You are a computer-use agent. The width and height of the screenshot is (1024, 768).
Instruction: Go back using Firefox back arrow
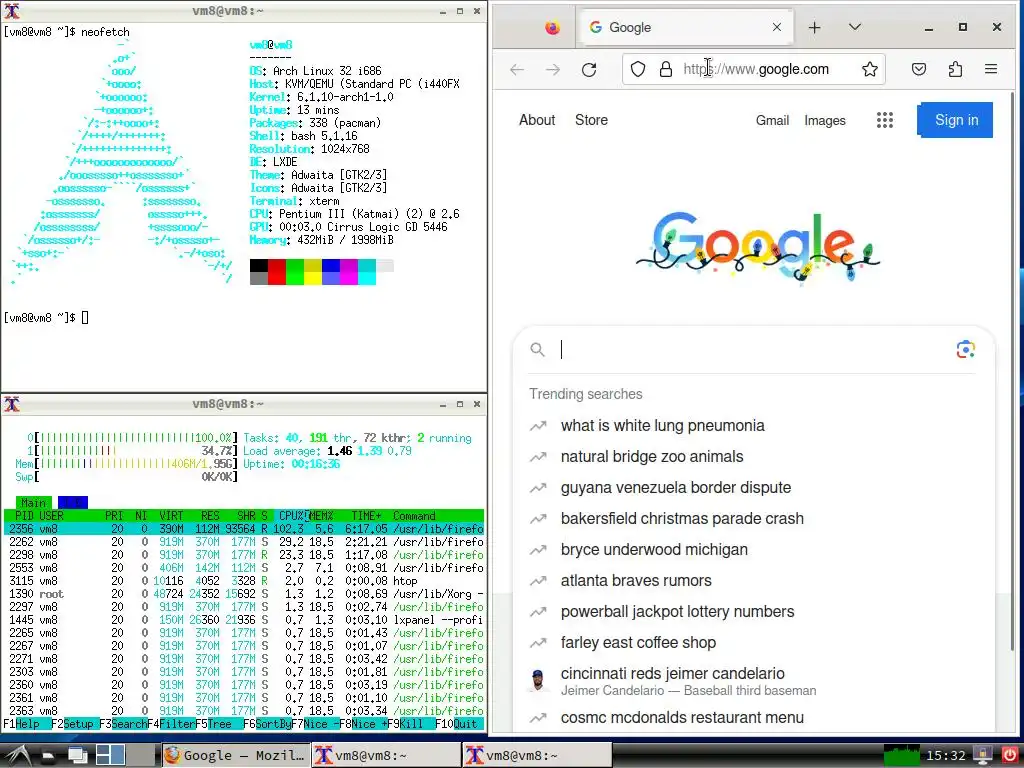pyautogui.click(x=517, y=69)
